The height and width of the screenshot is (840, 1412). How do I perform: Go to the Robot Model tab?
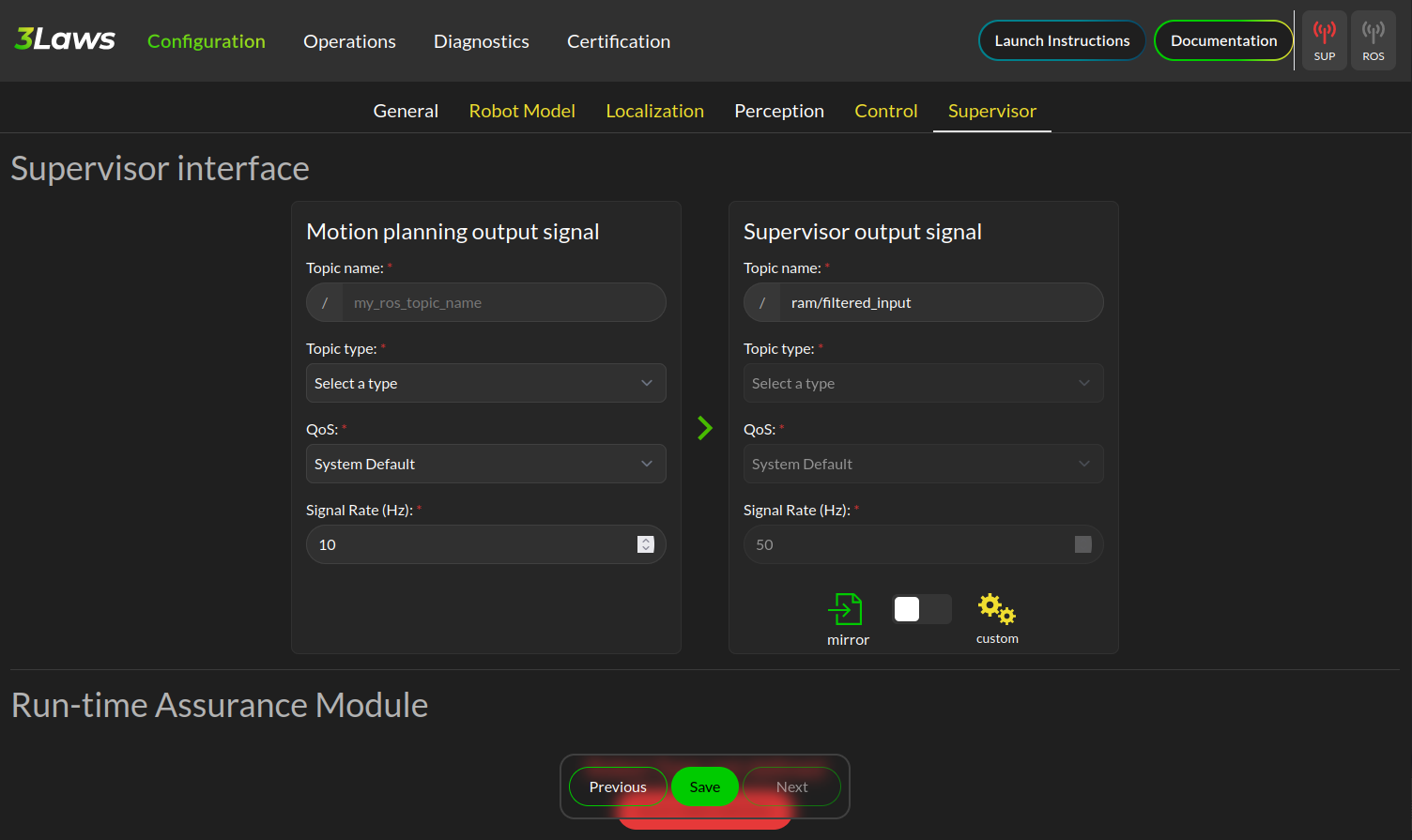point(522,111)
